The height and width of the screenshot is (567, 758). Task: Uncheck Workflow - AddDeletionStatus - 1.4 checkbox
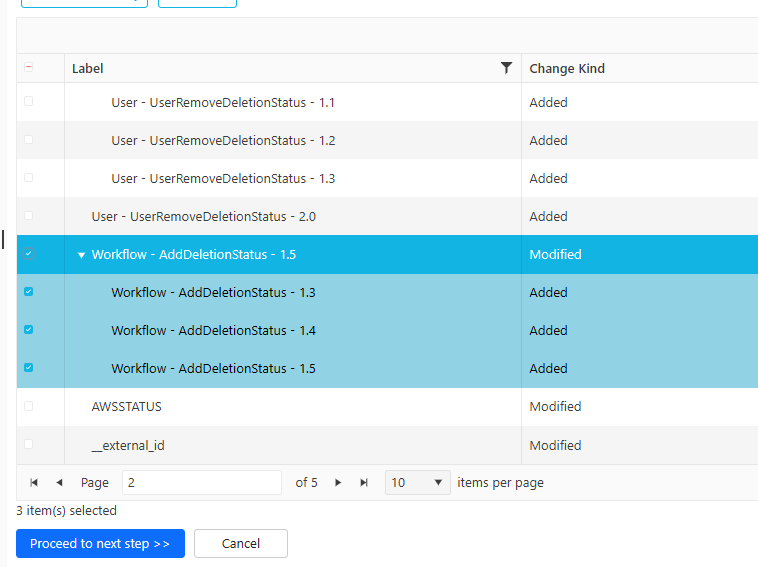pyautogui.click(x=28, y=330)
